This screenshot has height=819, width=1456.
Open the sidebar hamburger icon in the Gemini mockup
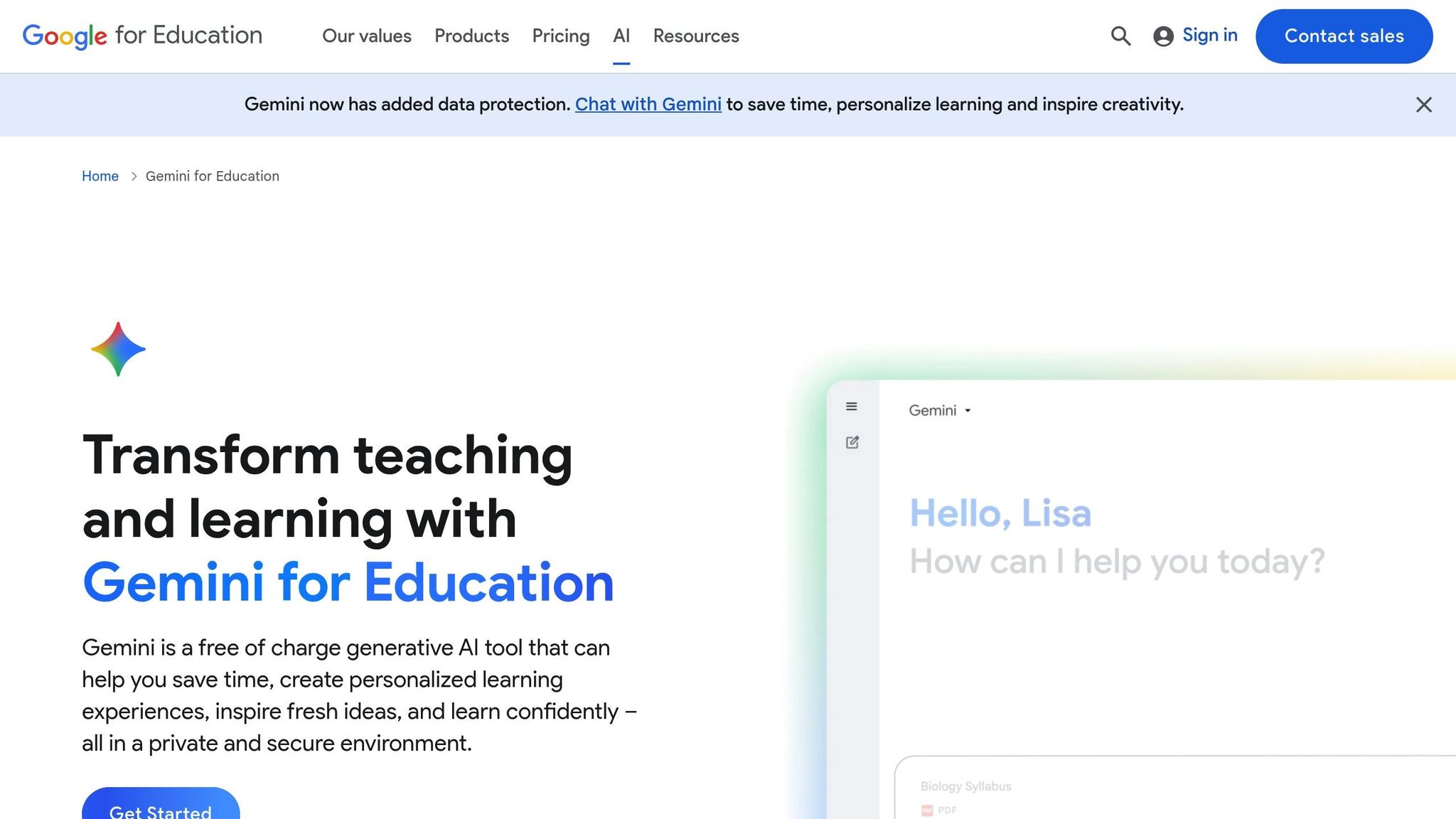(x=851, y=407)
